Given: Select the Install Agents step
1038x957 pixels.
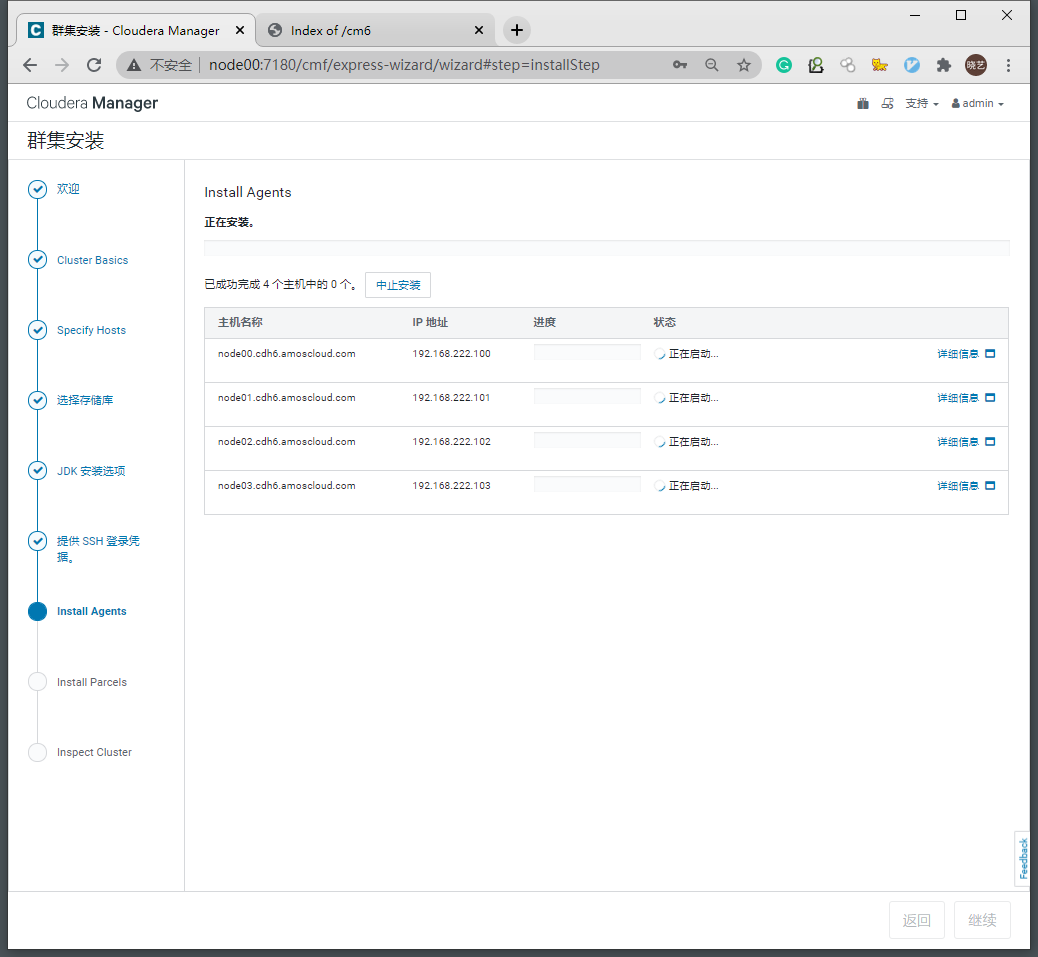Looking at the screenshot, I should pyautogui.click(x=91, y=611).
